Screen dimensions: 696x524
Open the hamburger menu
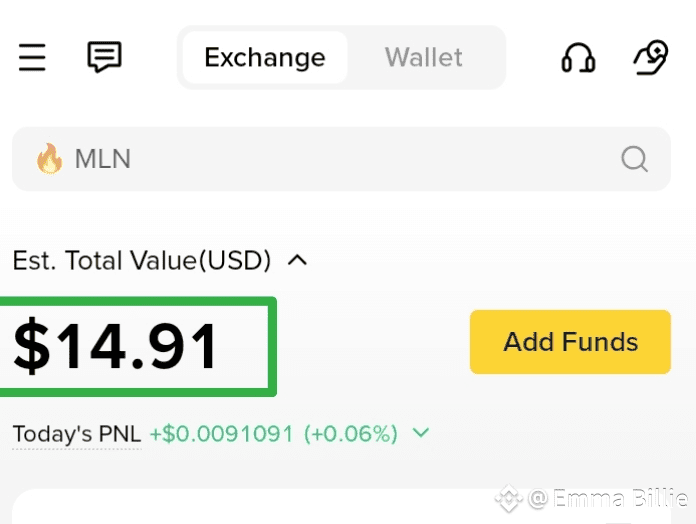pyautogui.click(x=32, y=57)
